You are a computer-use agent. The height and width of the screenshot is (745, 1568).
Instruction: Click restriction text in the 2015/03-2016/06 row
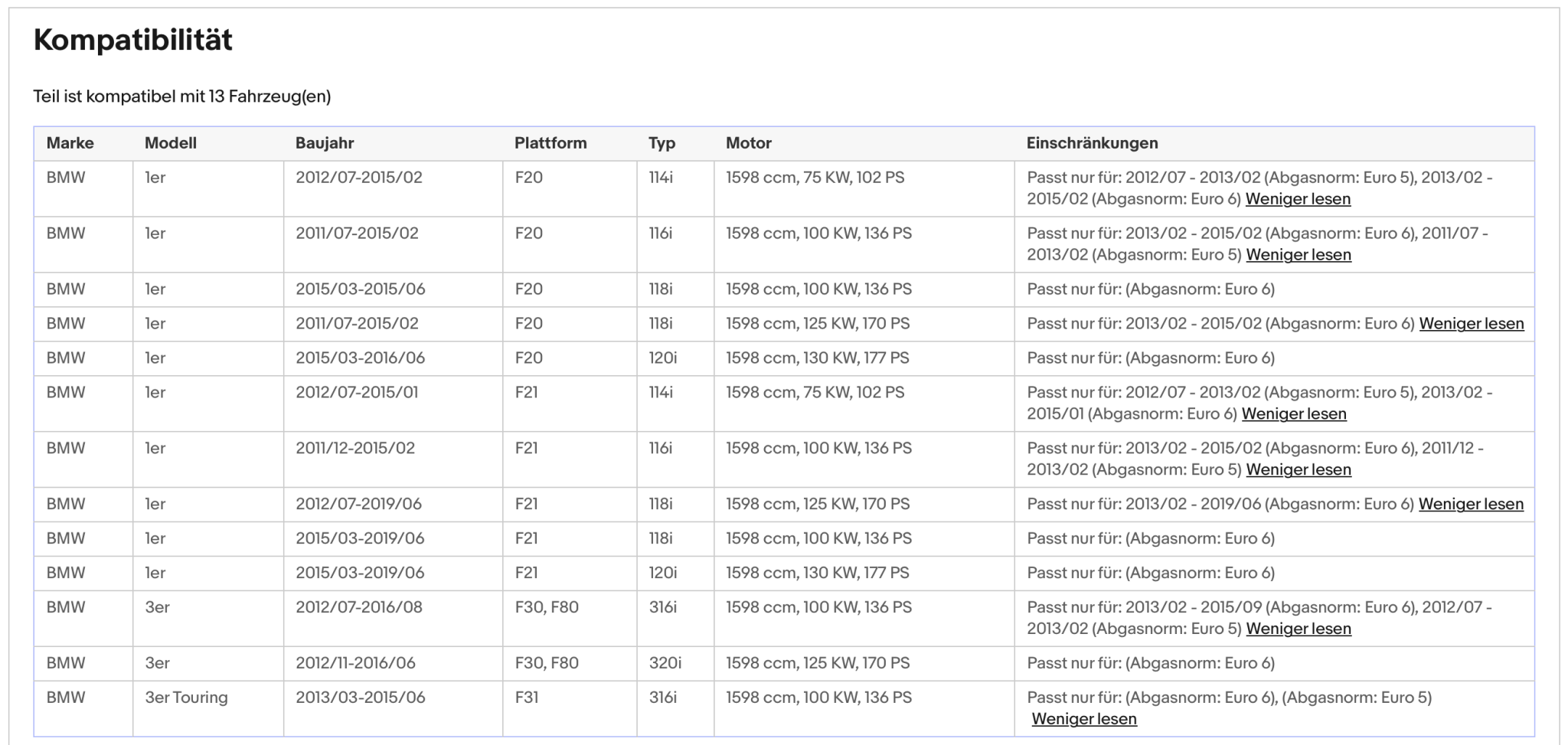[x=1151, y=358]
